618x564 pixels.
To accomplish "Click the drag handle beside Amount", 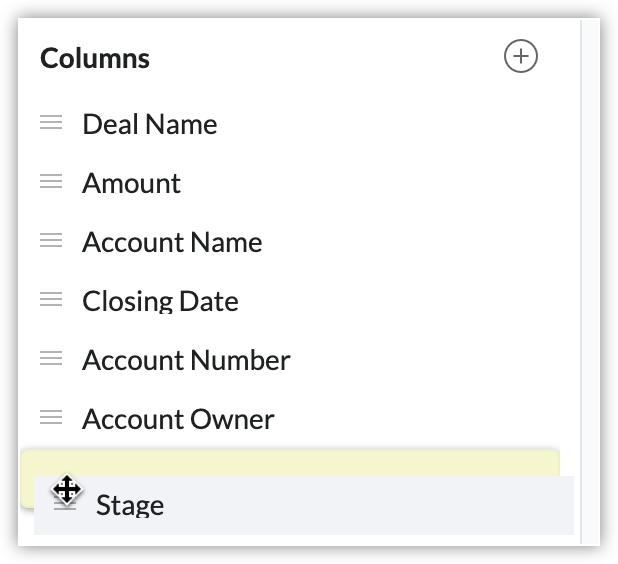I will [51, 182].
